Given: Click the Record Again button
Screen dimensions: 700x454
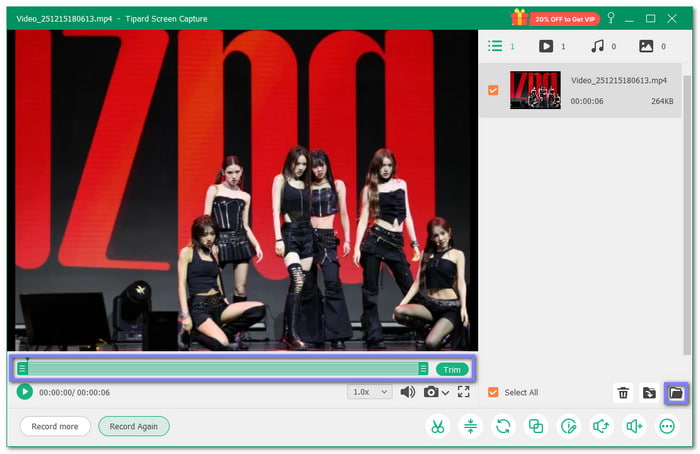Looking at the screenshot, I should point(133,426).
